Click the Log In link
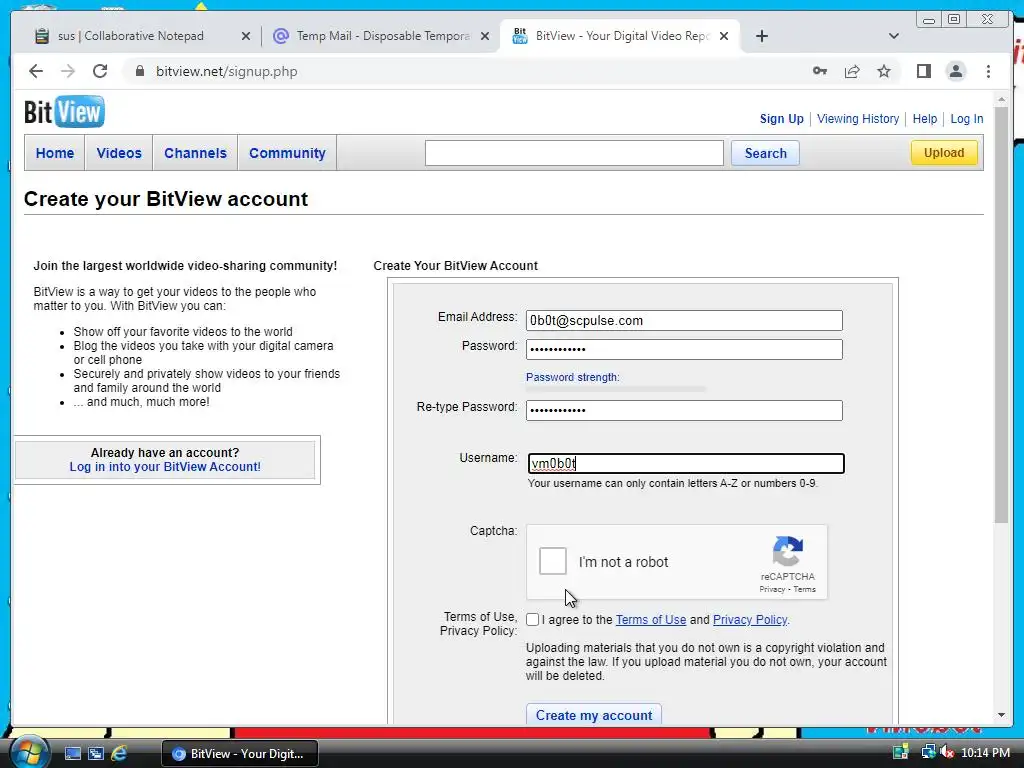 coord(967,119)
